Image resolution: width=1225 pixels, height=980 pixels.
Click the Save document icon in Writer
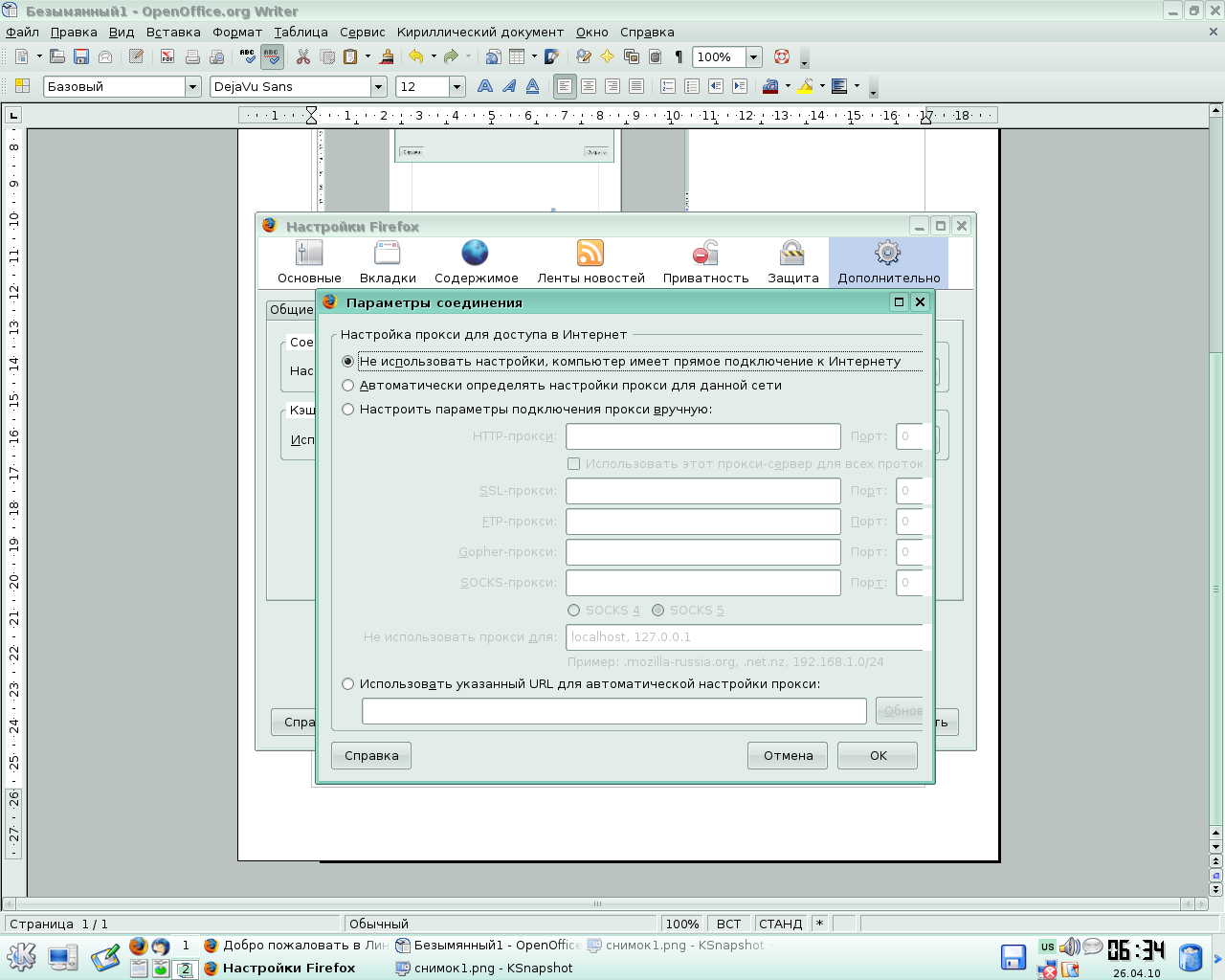click(81, 57)
